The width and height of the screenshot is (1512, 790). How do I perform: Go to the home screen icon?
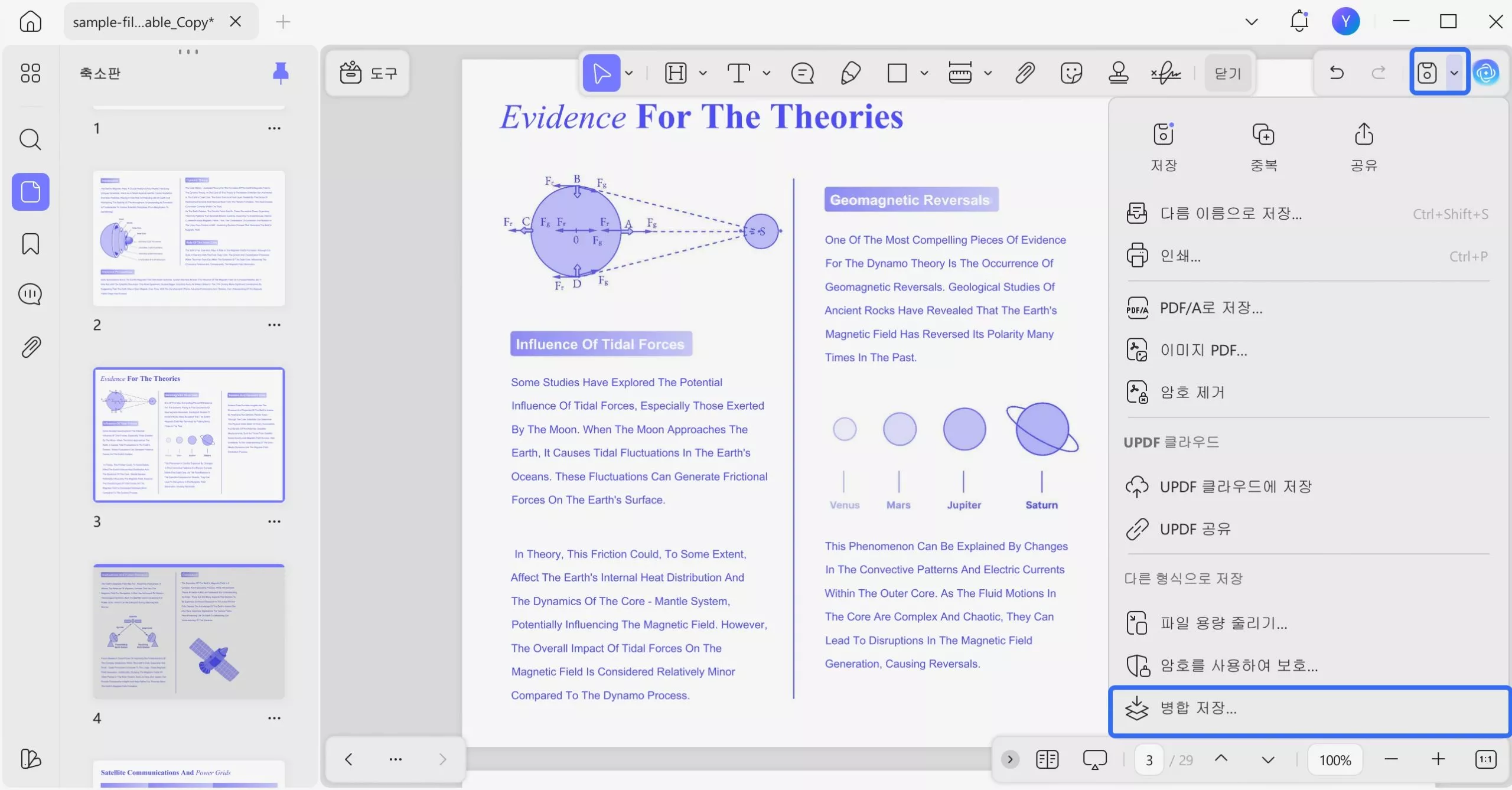(x=30, y=22)
